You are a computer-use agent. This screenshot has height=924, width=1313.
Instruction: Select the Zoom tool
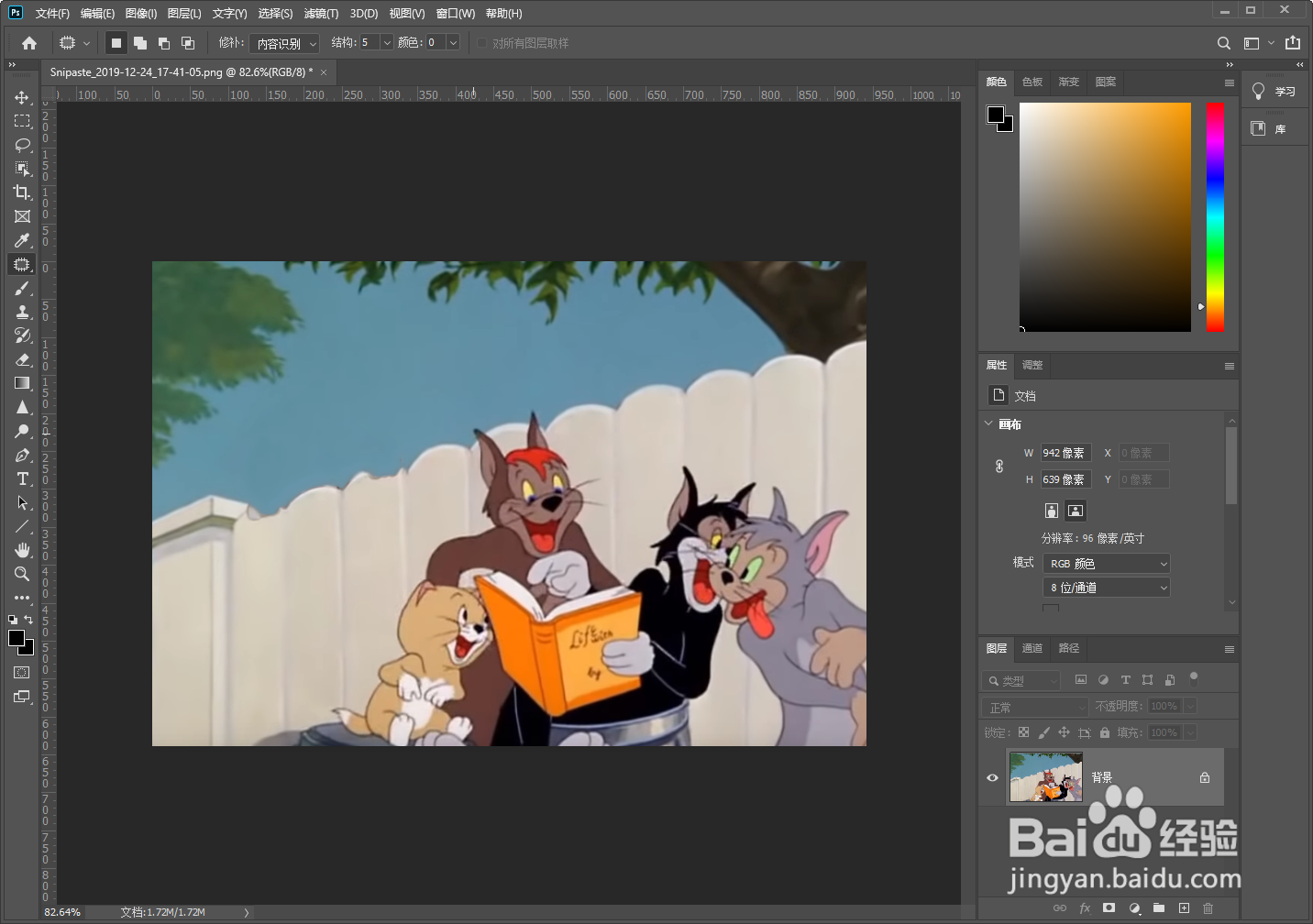22,574
